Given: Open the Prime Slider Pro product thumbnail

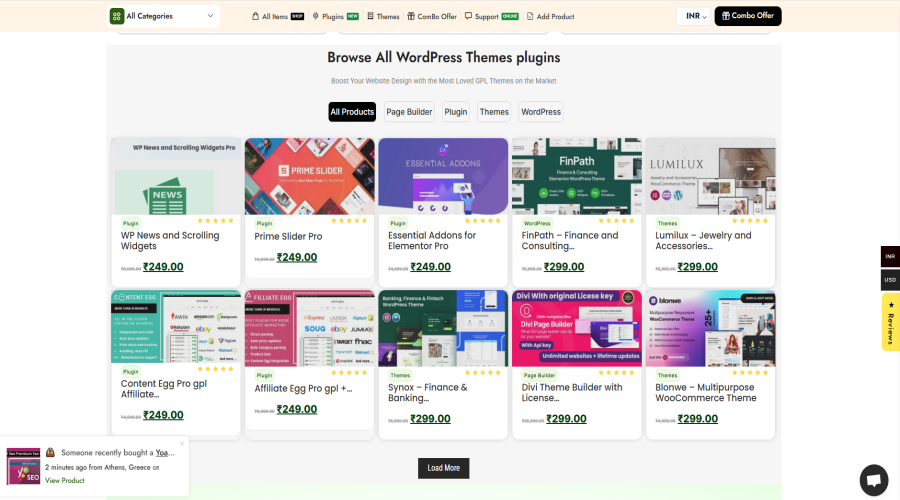Looking at the screenshot, I should click(x=309, y=176).
